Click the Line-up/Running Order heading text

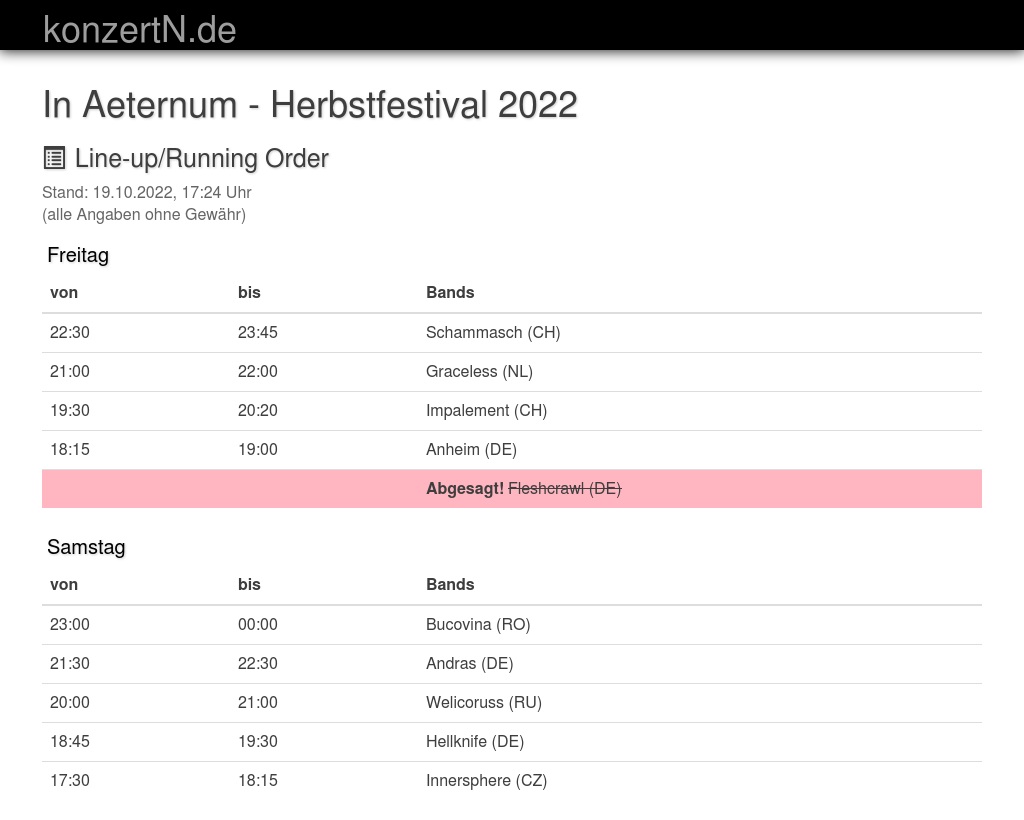click(x=202, y=159)
